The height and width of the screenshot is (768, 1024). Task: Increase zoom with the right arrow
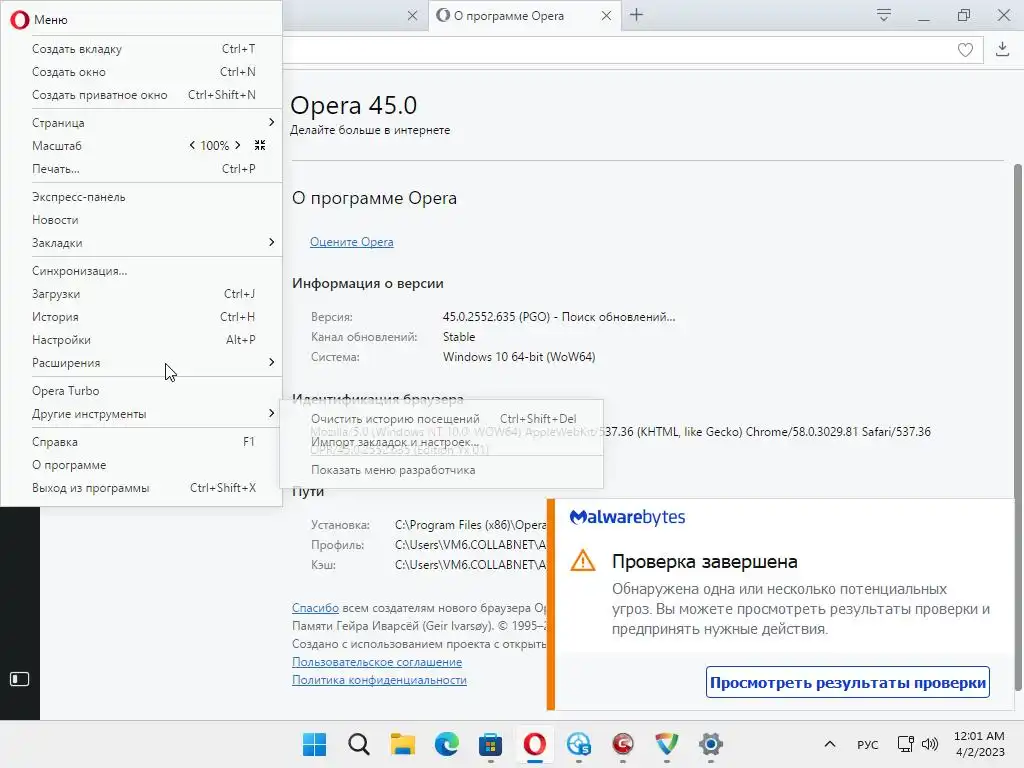[x=238, y=145]
